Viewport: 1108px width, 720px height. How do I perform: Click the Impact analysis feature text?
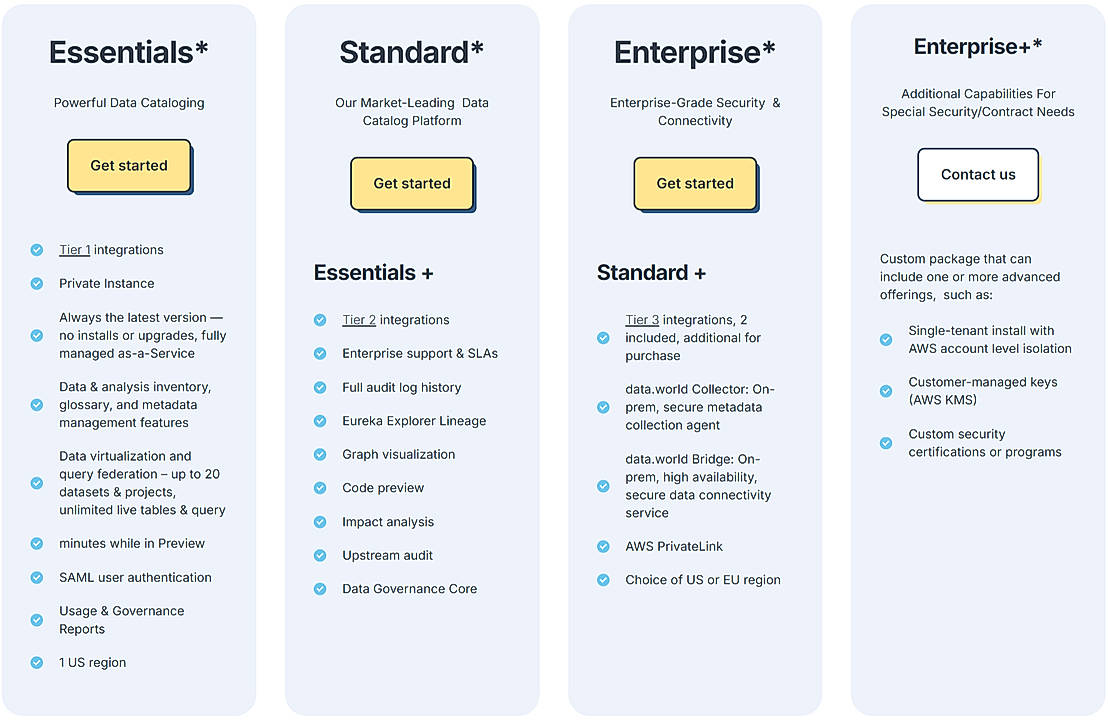pos(388,522)
